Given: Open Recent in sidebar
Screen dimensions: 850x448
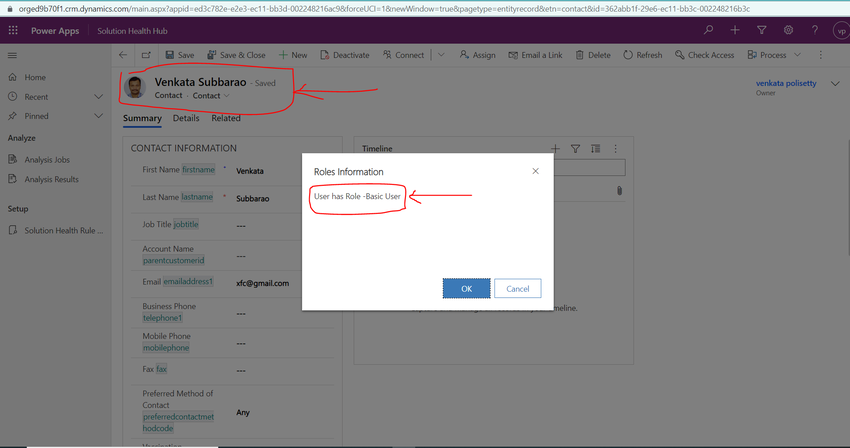Looking at the screenshot, I should (x=36, y=97).
